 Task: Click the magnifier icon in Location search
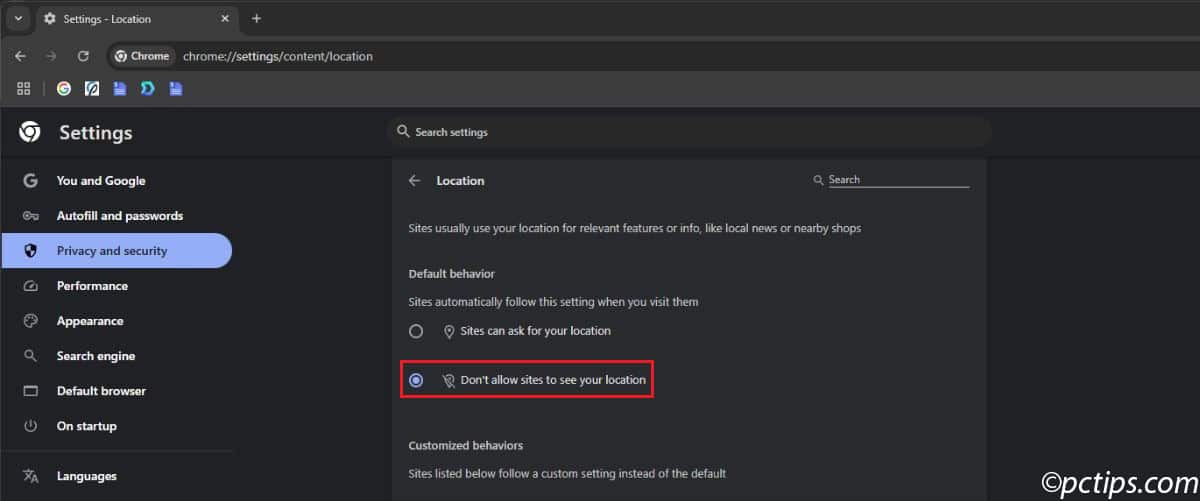tap(820, 180)
